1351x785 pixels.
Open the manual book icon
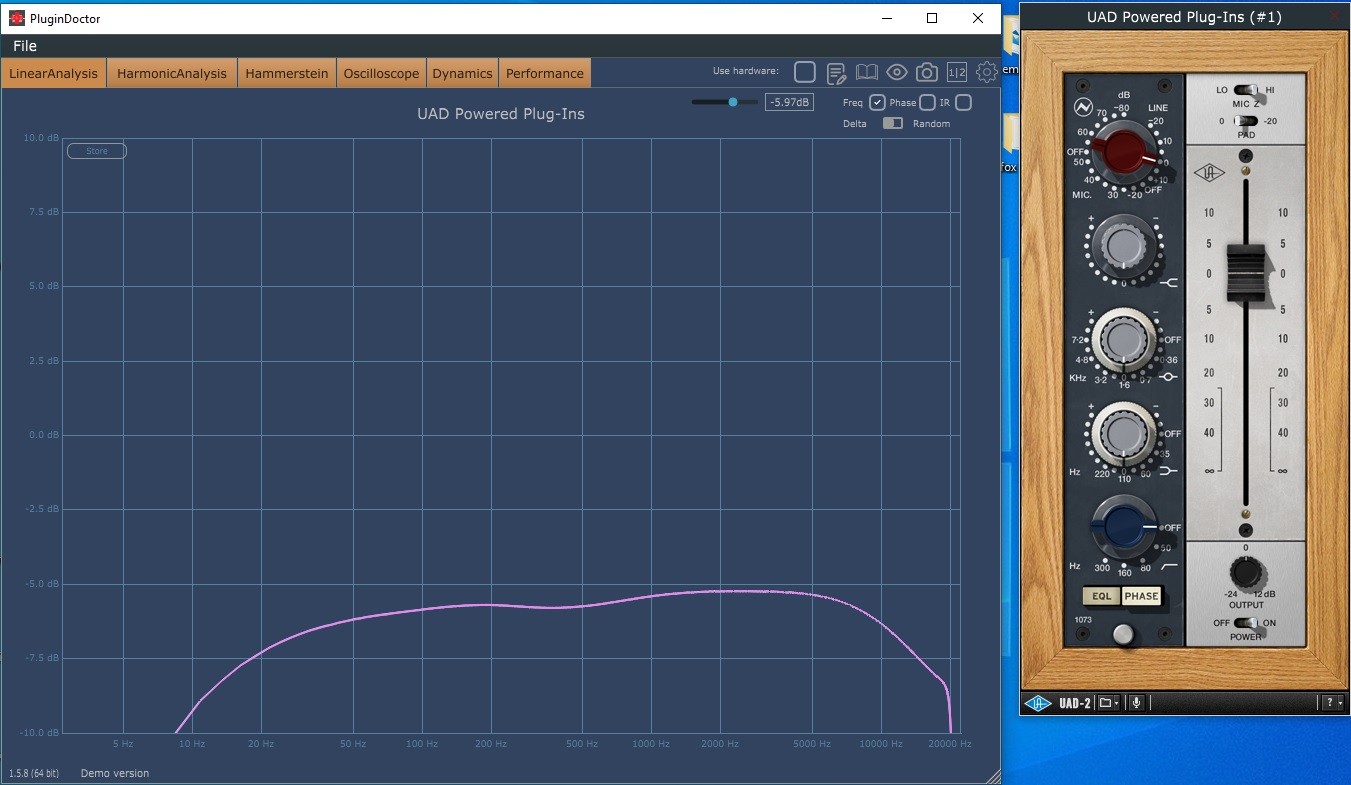click(866, 73)
